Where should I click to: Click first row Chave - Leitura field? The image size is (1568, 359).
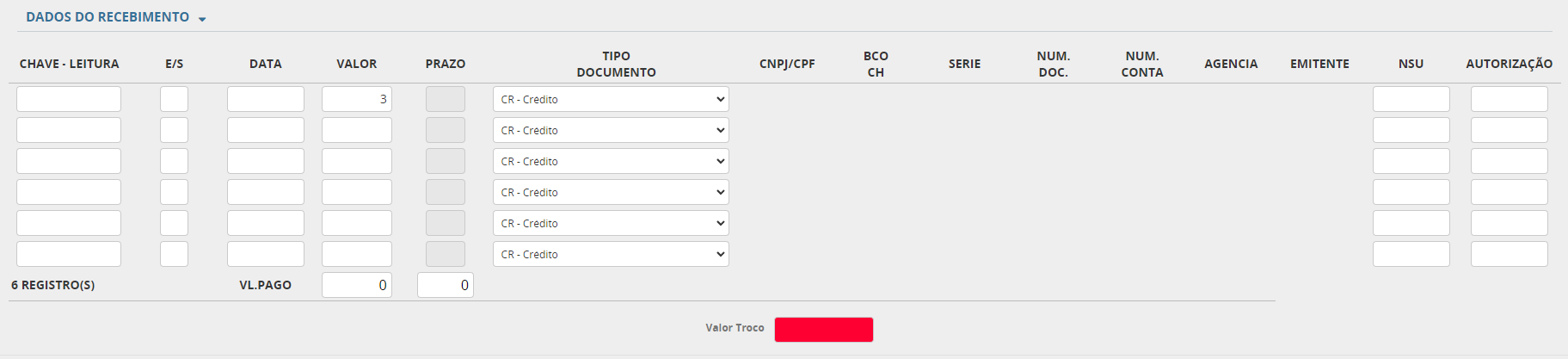(69, 99)
